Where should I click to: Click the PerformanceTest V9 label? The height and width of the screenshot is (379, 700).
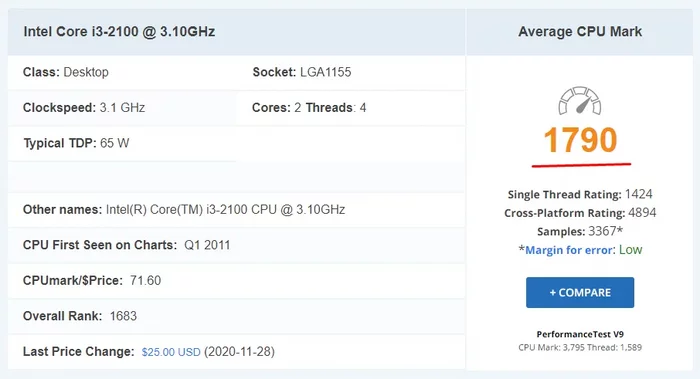(x=580, y=334)
